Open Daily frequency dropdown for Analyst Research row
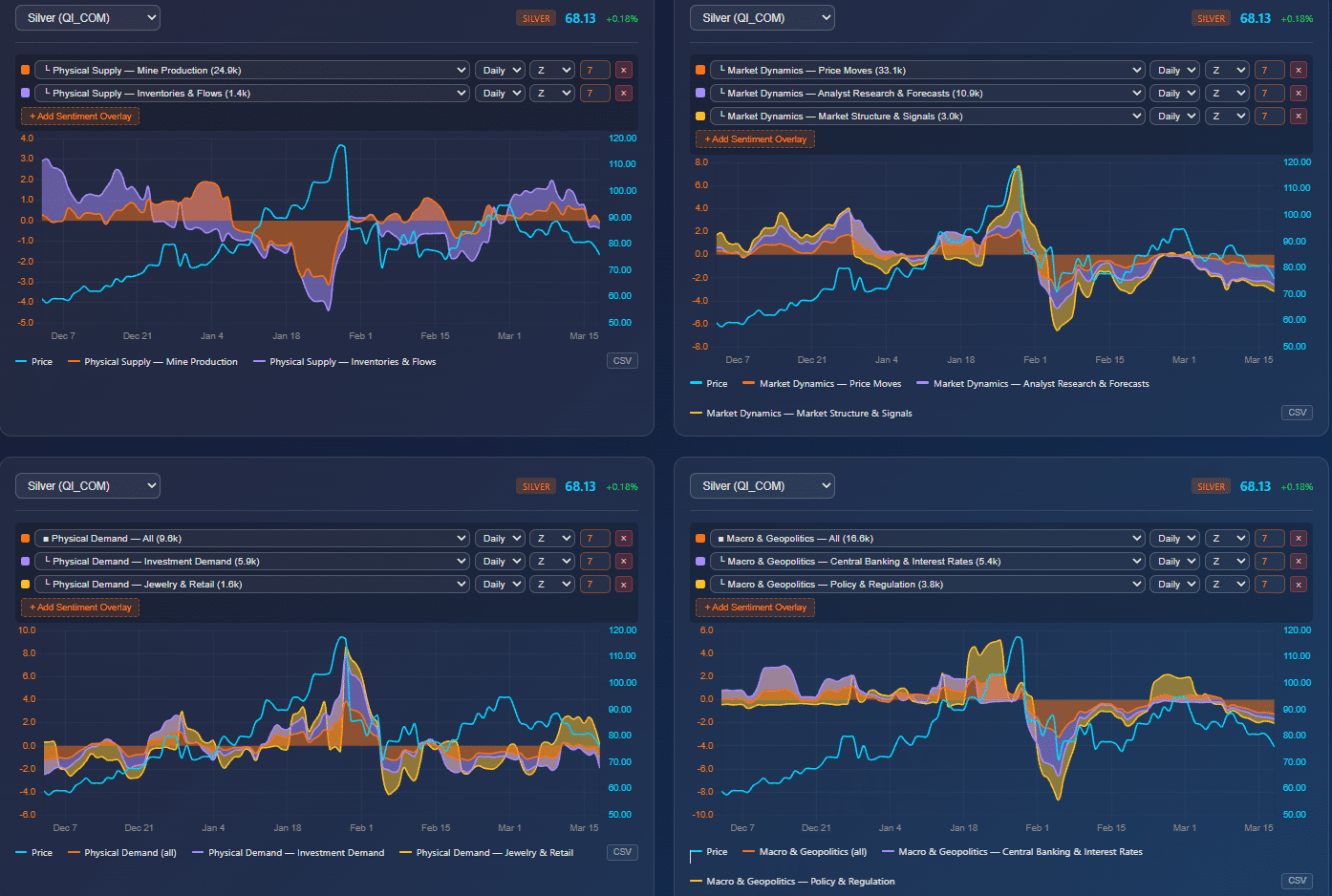The width and height of the screenshot is (1332, 896). coord(1174,93)
